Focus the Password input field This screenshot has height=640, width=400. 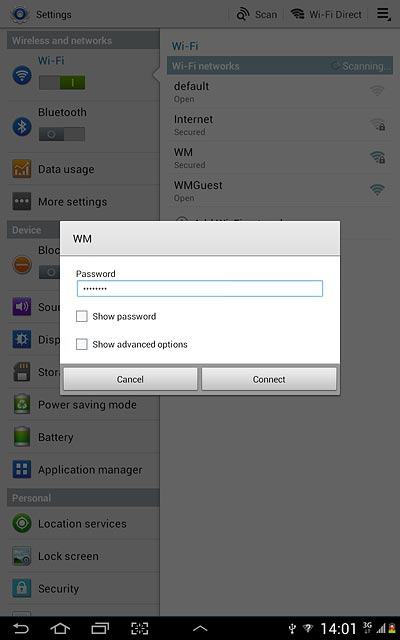point(200,289)
